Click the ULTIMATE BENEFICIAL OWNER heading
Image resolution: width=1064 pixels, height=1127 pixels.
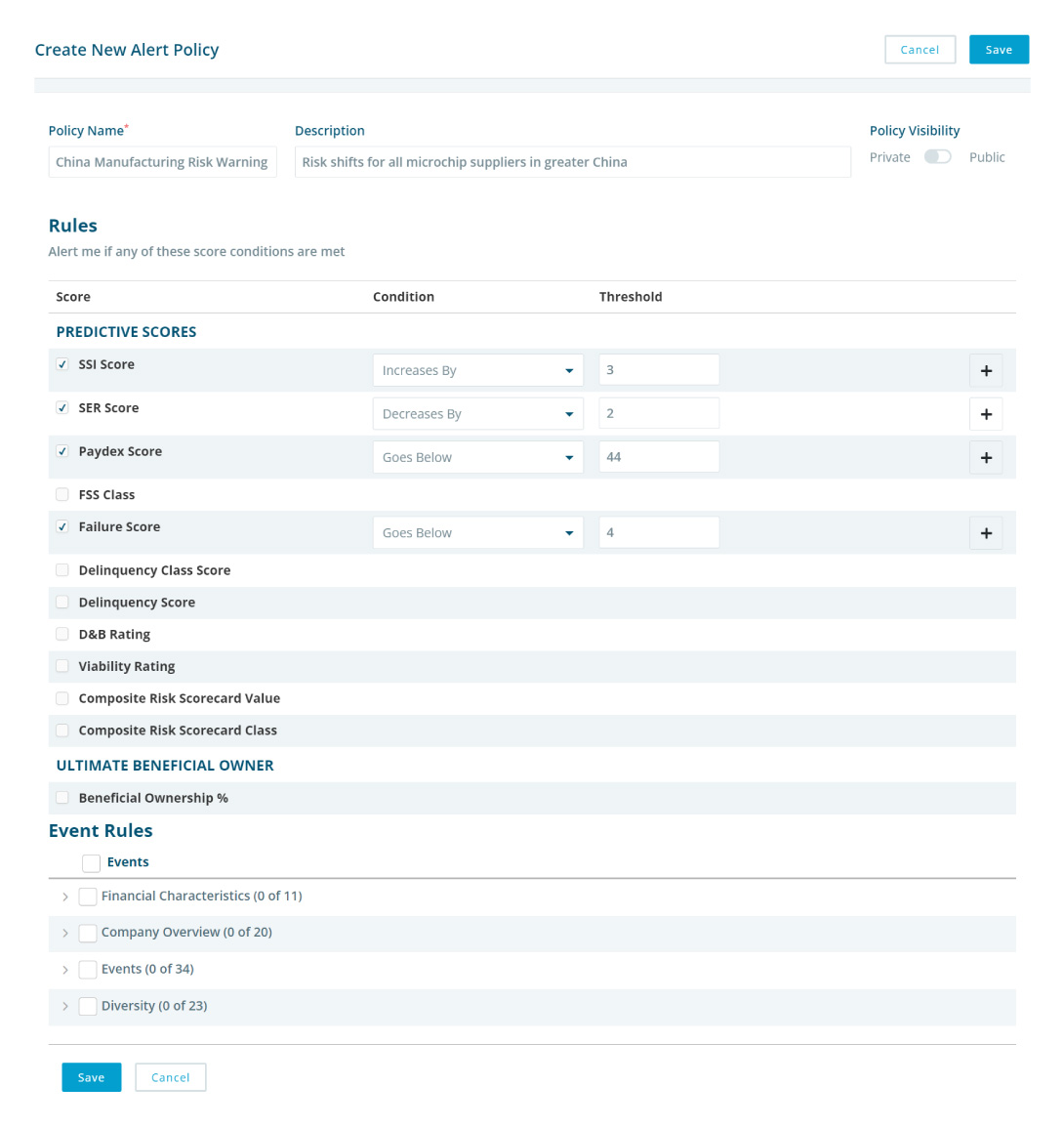pos(165,766)
